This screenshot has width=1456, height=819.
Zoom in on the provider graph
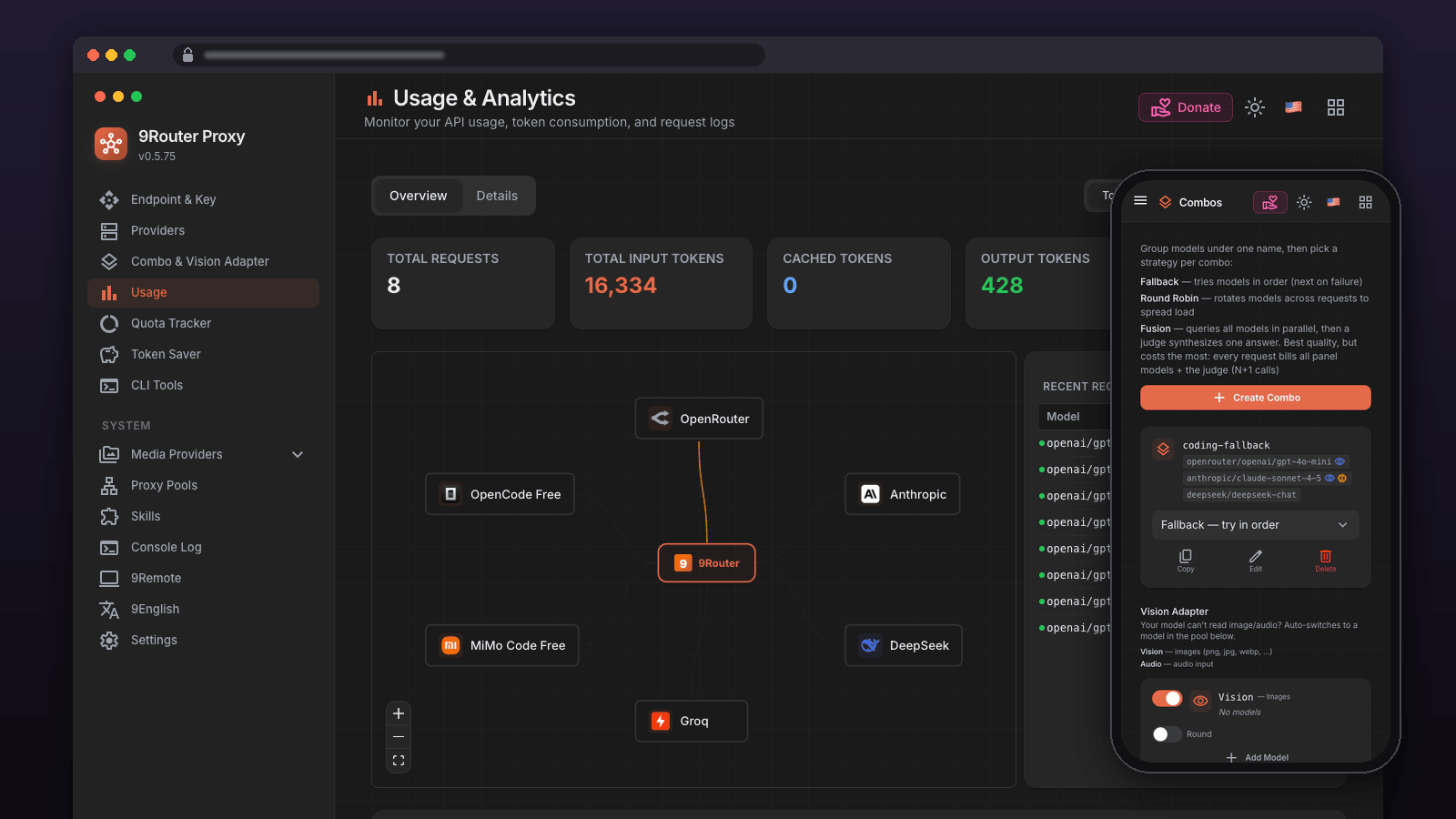[x=399, y=713]
